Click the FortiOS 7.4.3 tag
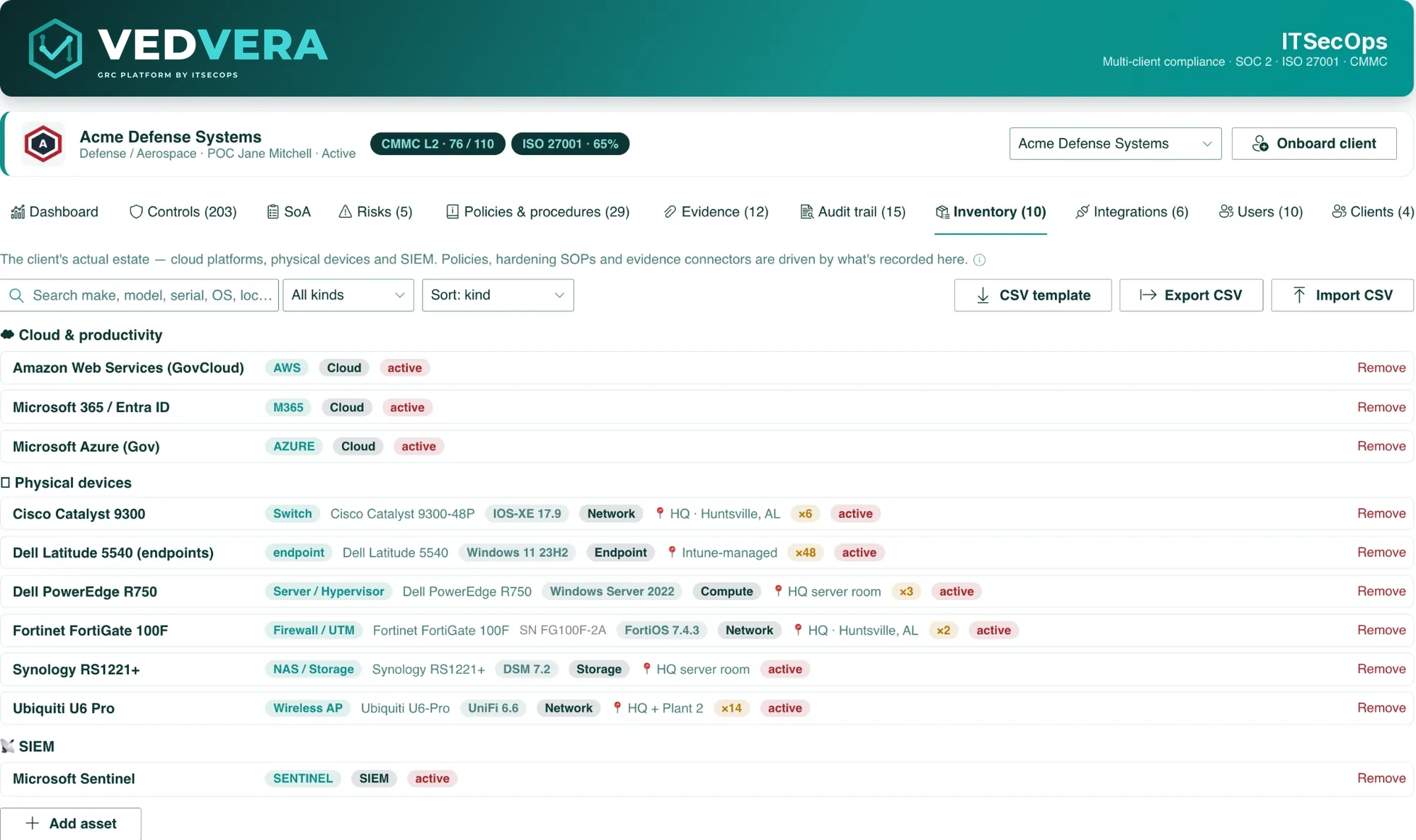Viewport: 1416px width, 840px height. click(x=661, y=630)
